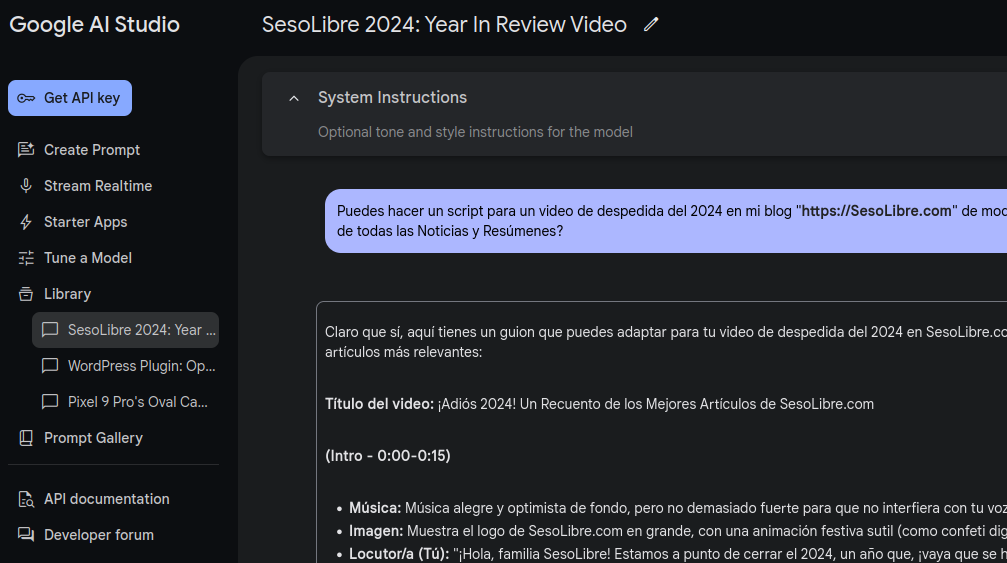Image resolution: width=1007 pixels, height=563 pixels.
Task: Go to Tune a Model
Action: tap(88, 257)
